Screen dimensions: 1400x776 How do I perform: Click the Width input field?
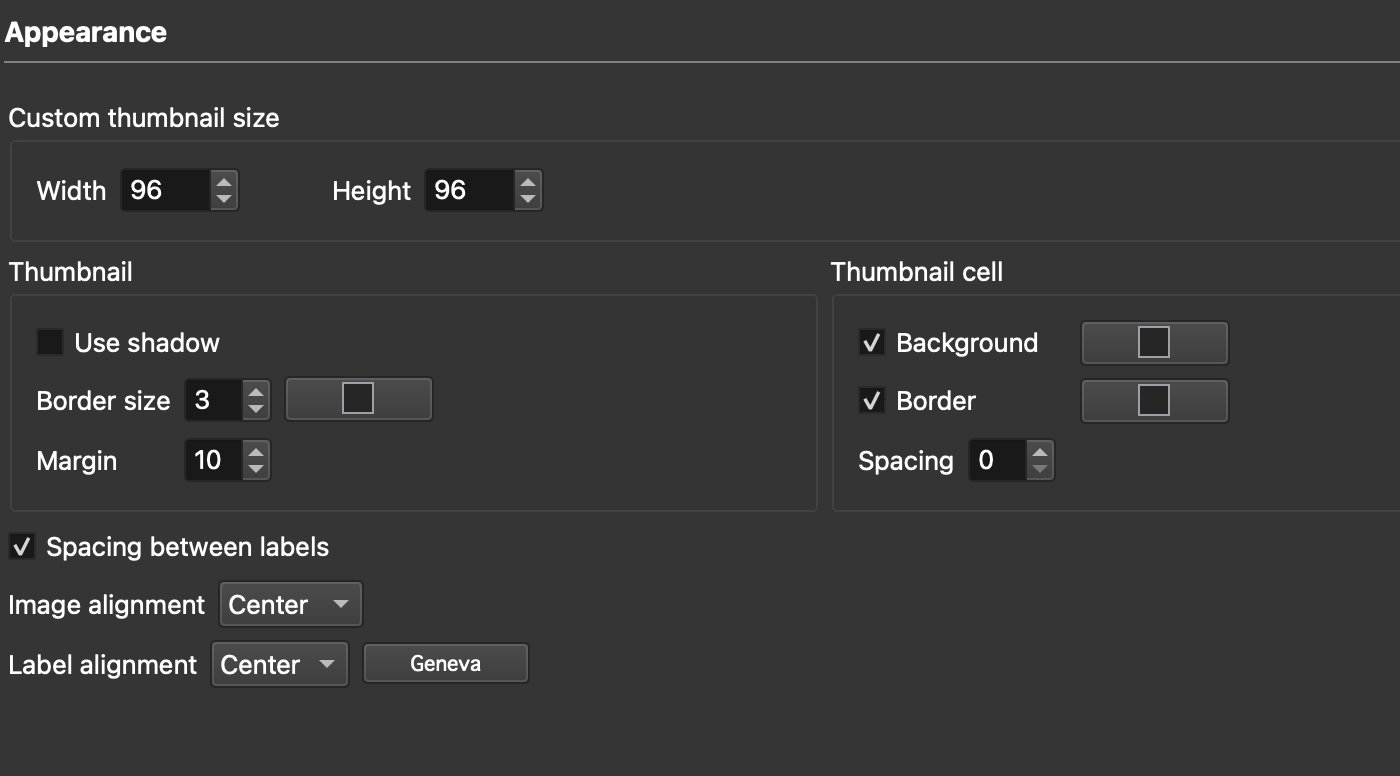pos(166,190)
